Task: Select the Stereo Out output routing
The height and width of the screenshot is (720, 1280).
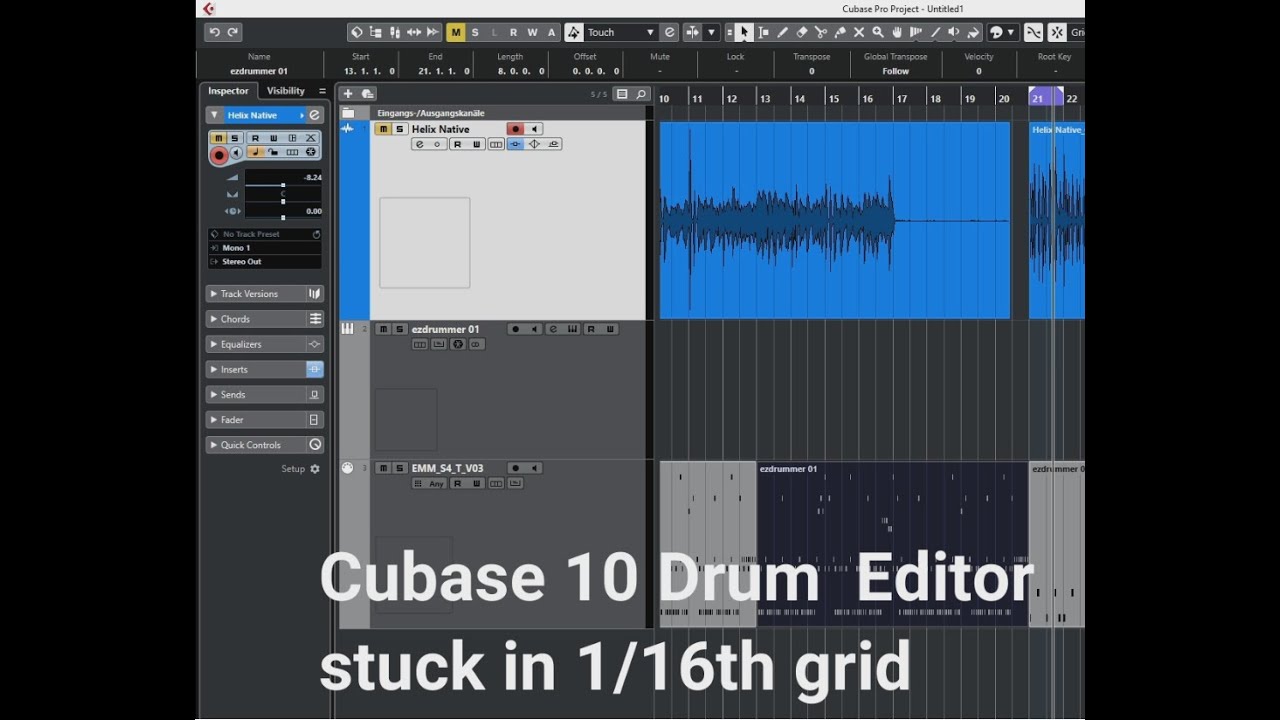Action: click(265, 262)
